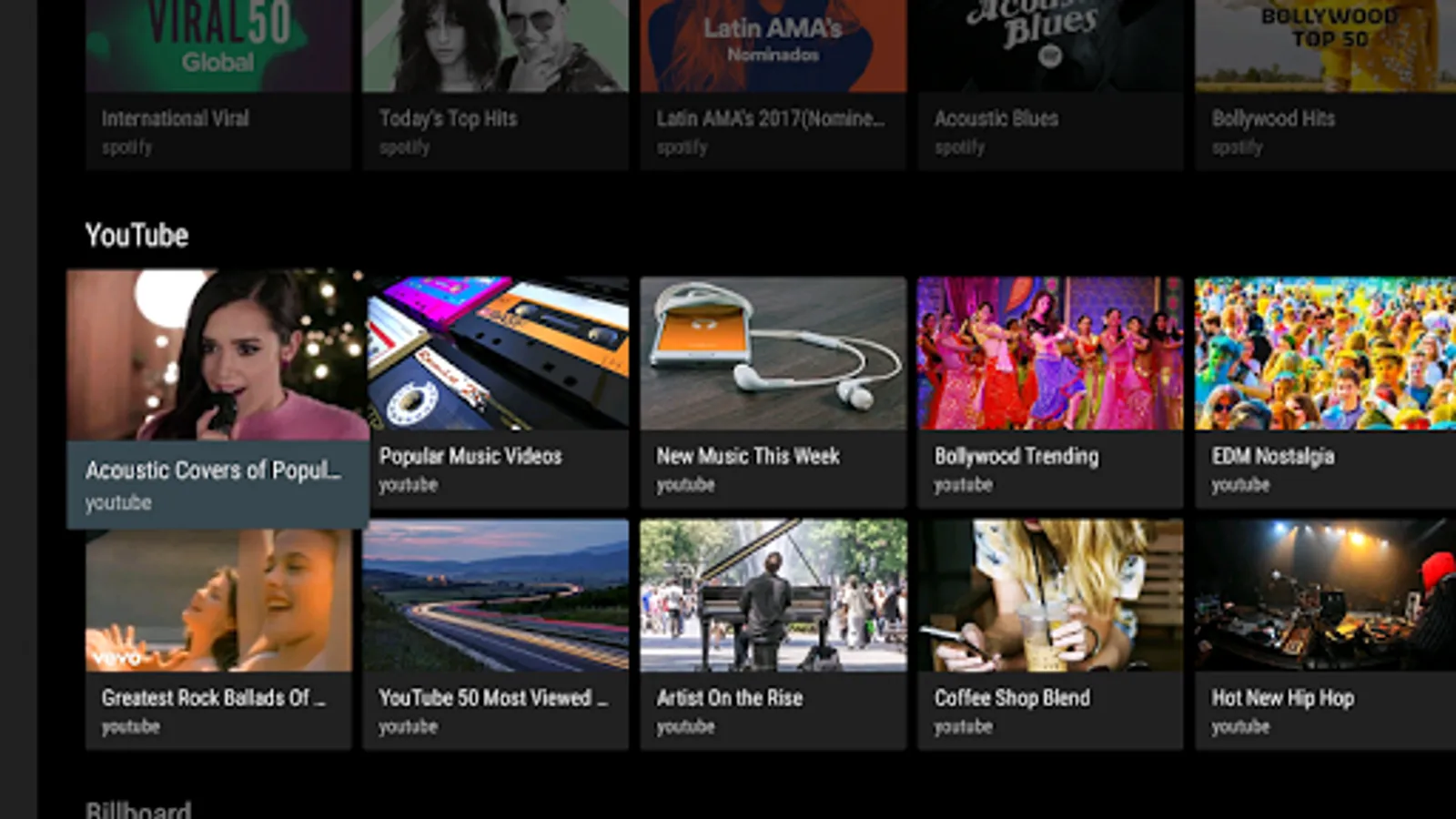Click "spotify" under International Viral
This screenshot has width=1456, height=819.
pyautogui.click(x=127, y=147)
